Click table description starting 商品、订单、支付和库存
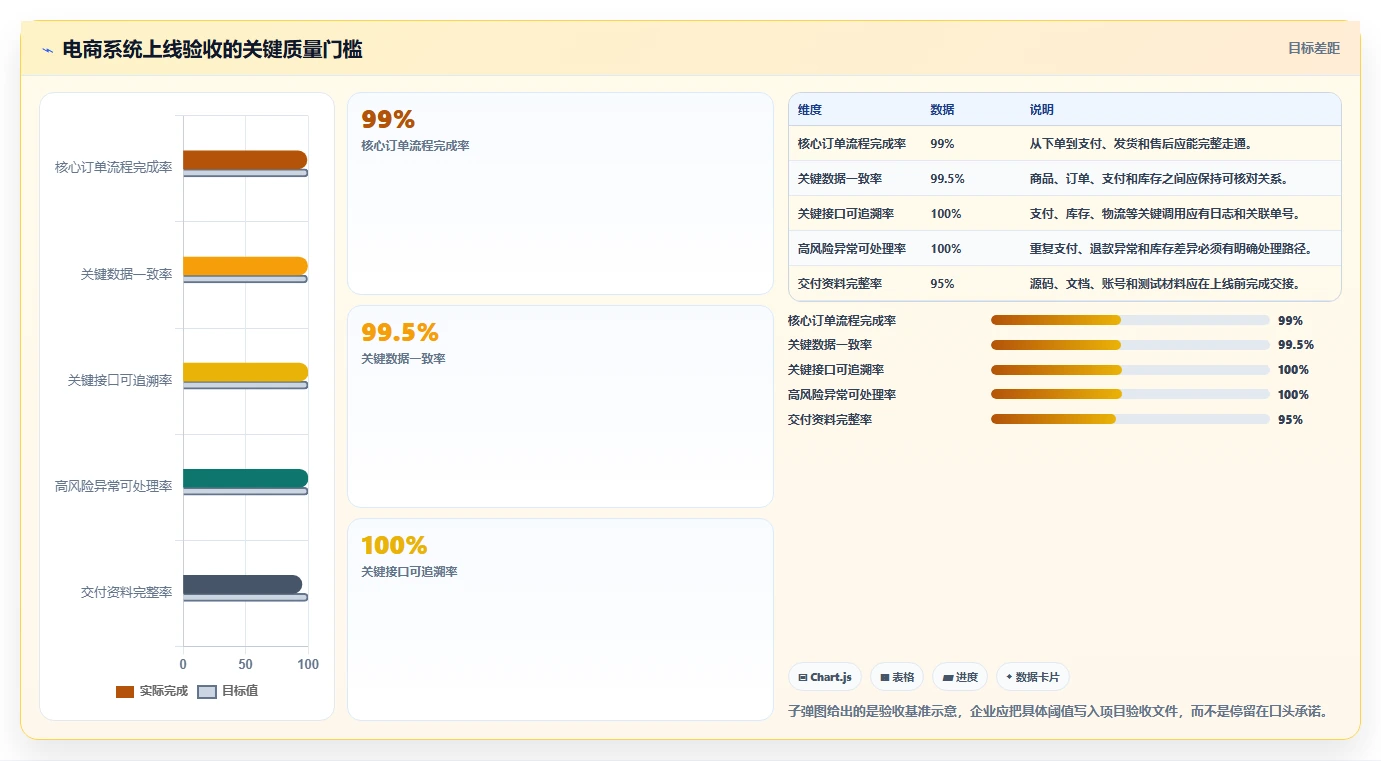Viewport: 1381px width, 761px height. click(1160, 179)
